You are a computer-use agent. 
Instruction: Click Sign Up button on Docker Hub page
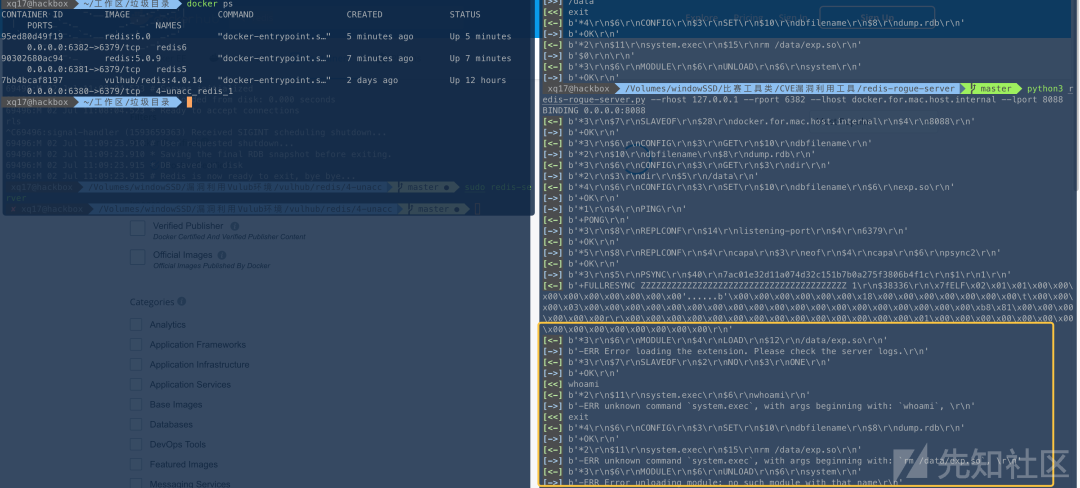[x=878, y=19]
